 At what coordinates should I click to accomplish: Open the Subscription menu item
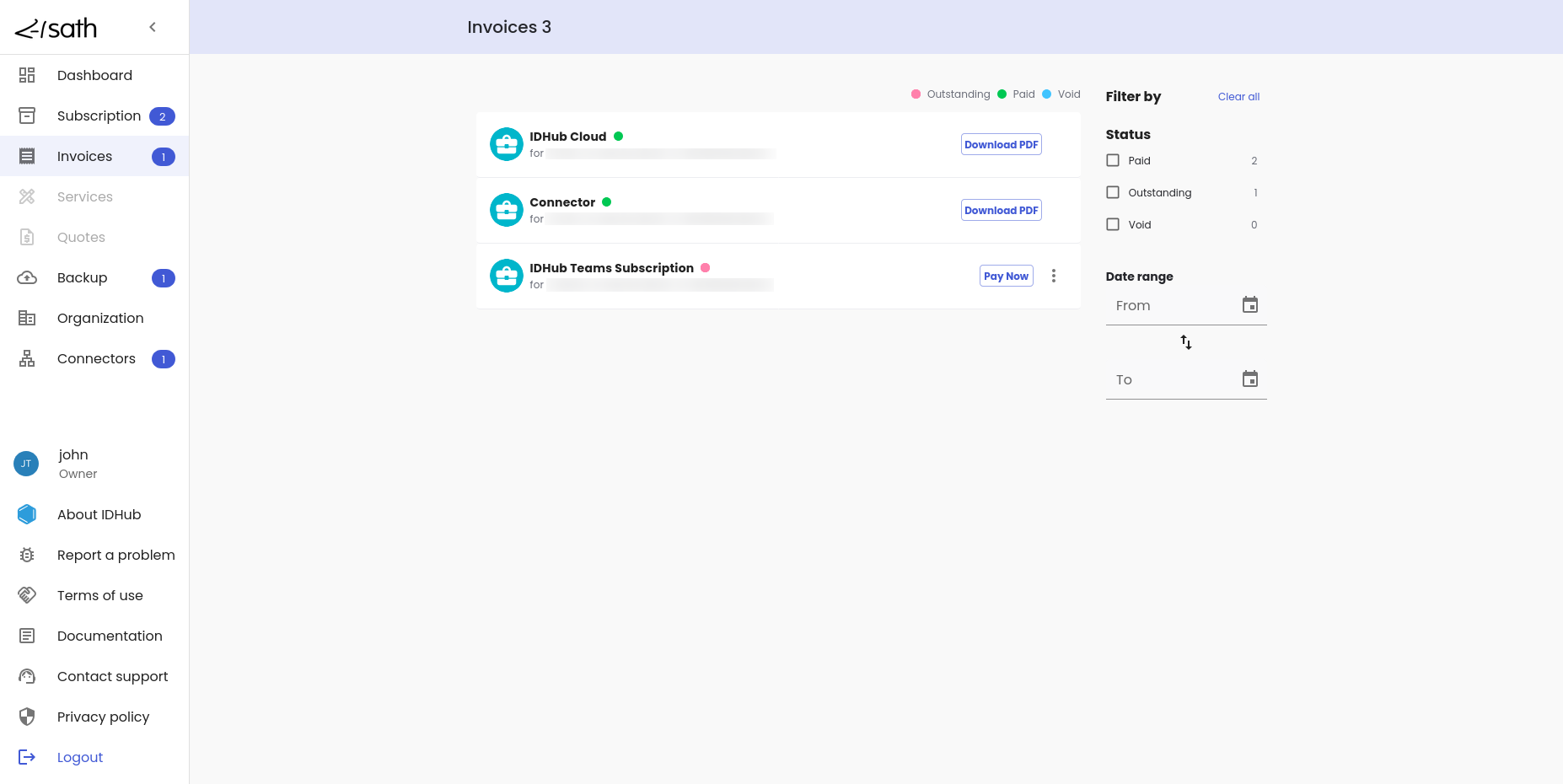99,115
